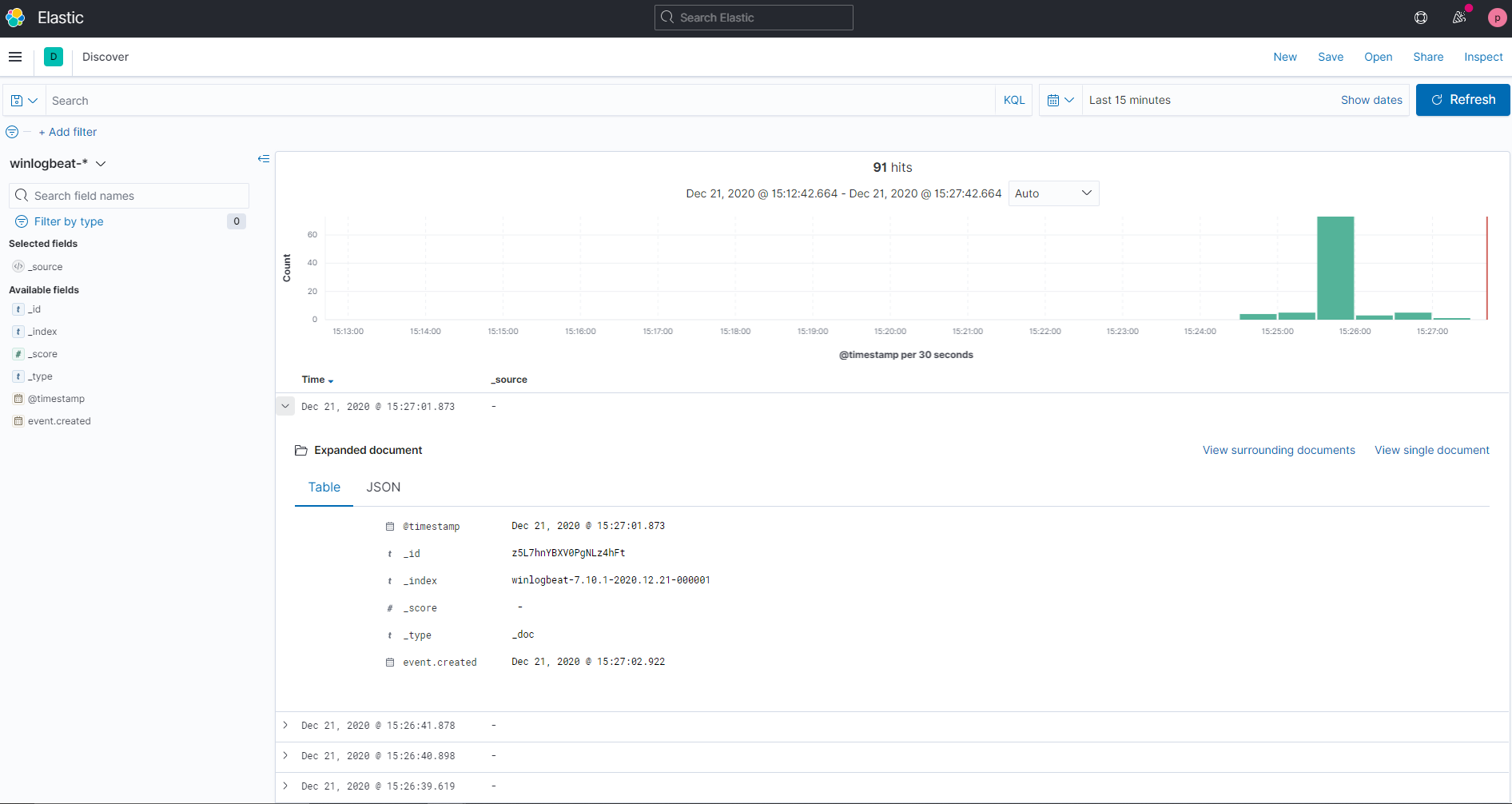The width and height of the screenshot is (1512, 804).
Task: Open the user profile avatar
Action: pos(1497,18)
